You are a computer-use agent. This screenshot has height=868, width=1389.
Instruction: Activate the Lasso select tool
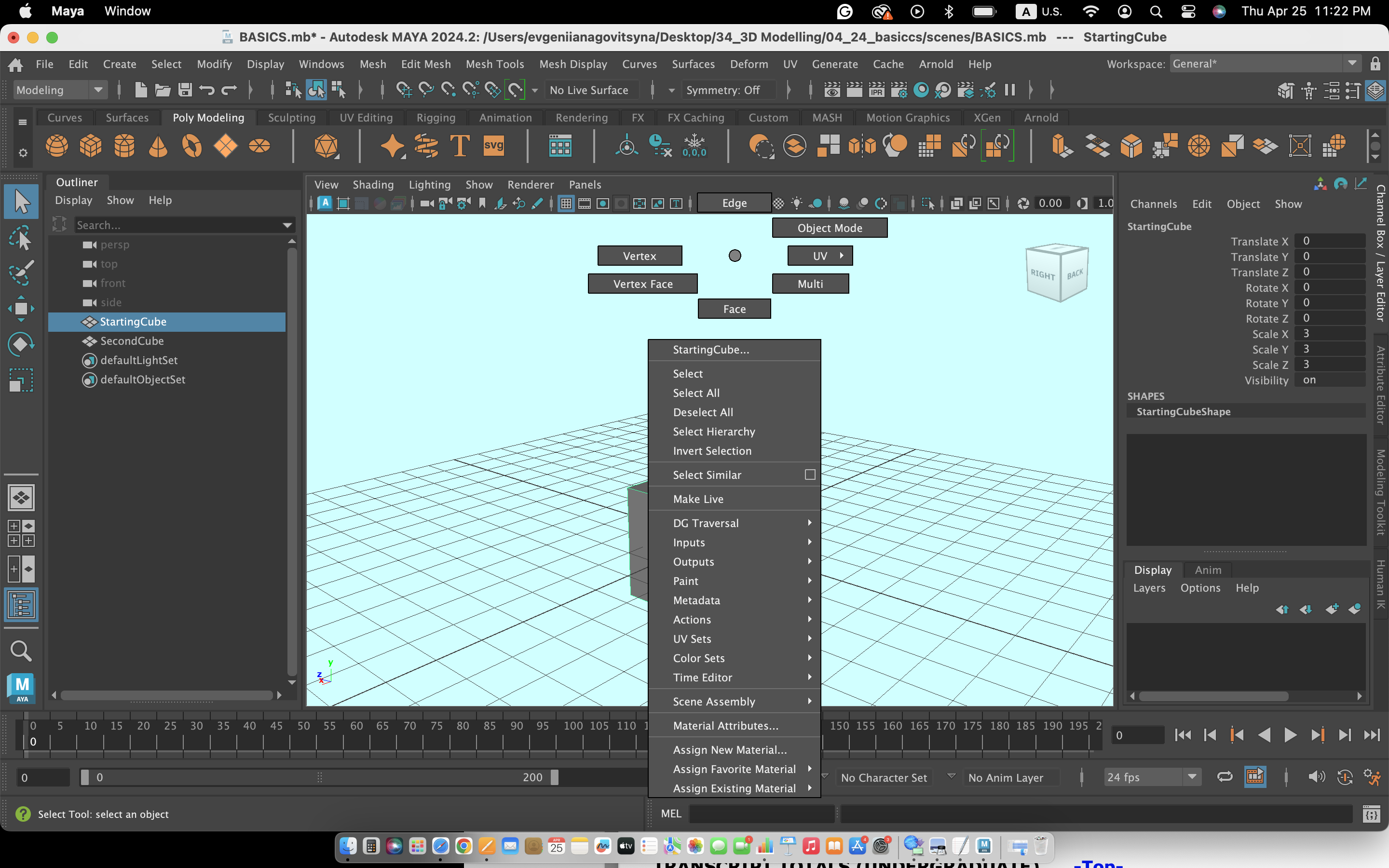pyautogui.click(x=21, y=238)
